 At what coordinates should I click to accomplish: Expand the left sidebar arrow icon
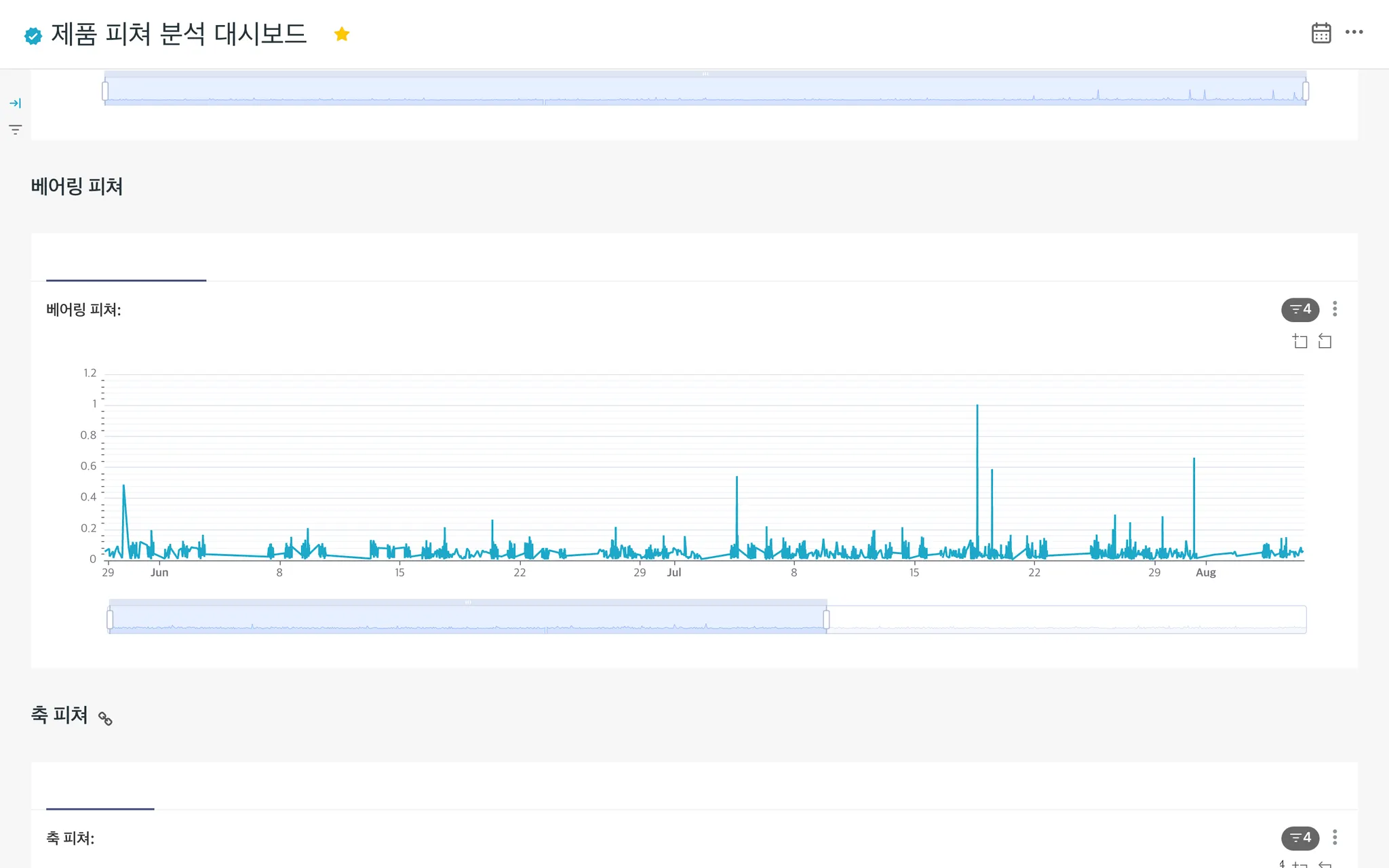[15, 103]
